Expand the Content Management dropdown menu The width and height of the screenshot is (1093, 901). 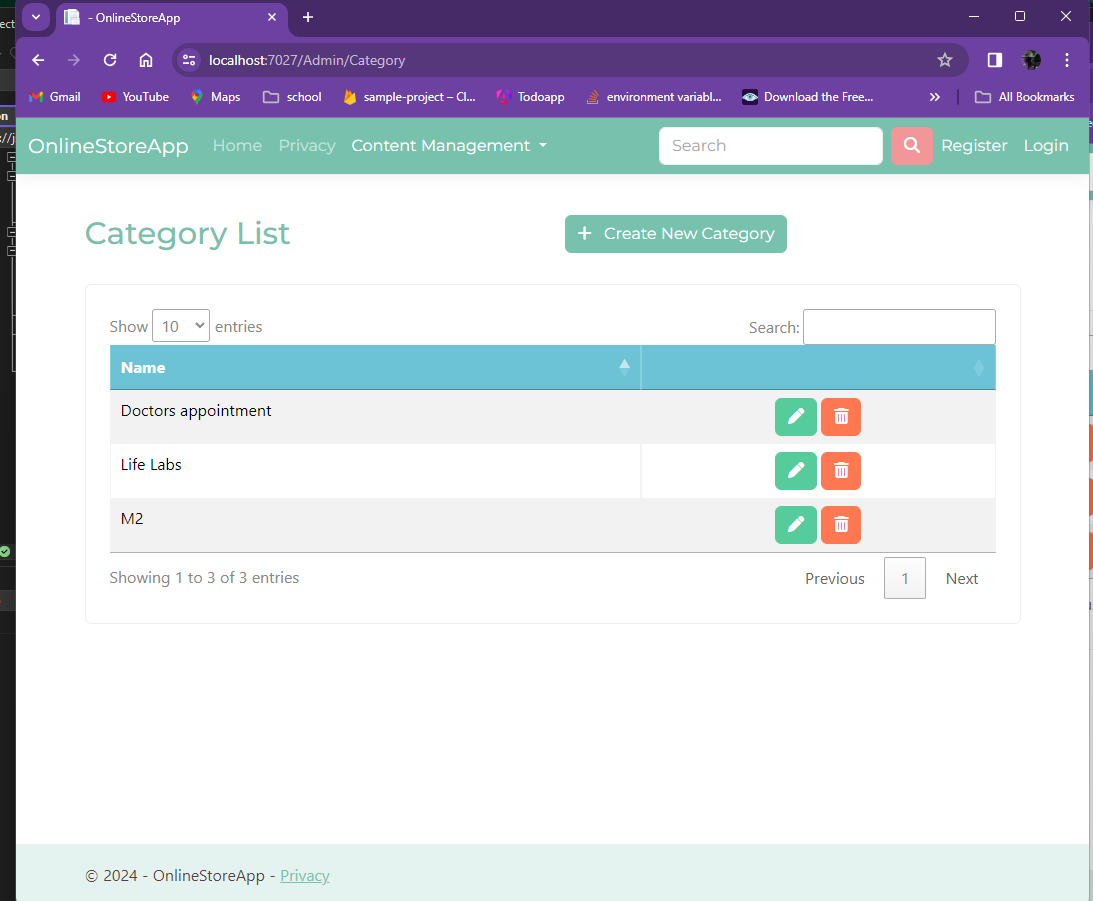[449, 146]
